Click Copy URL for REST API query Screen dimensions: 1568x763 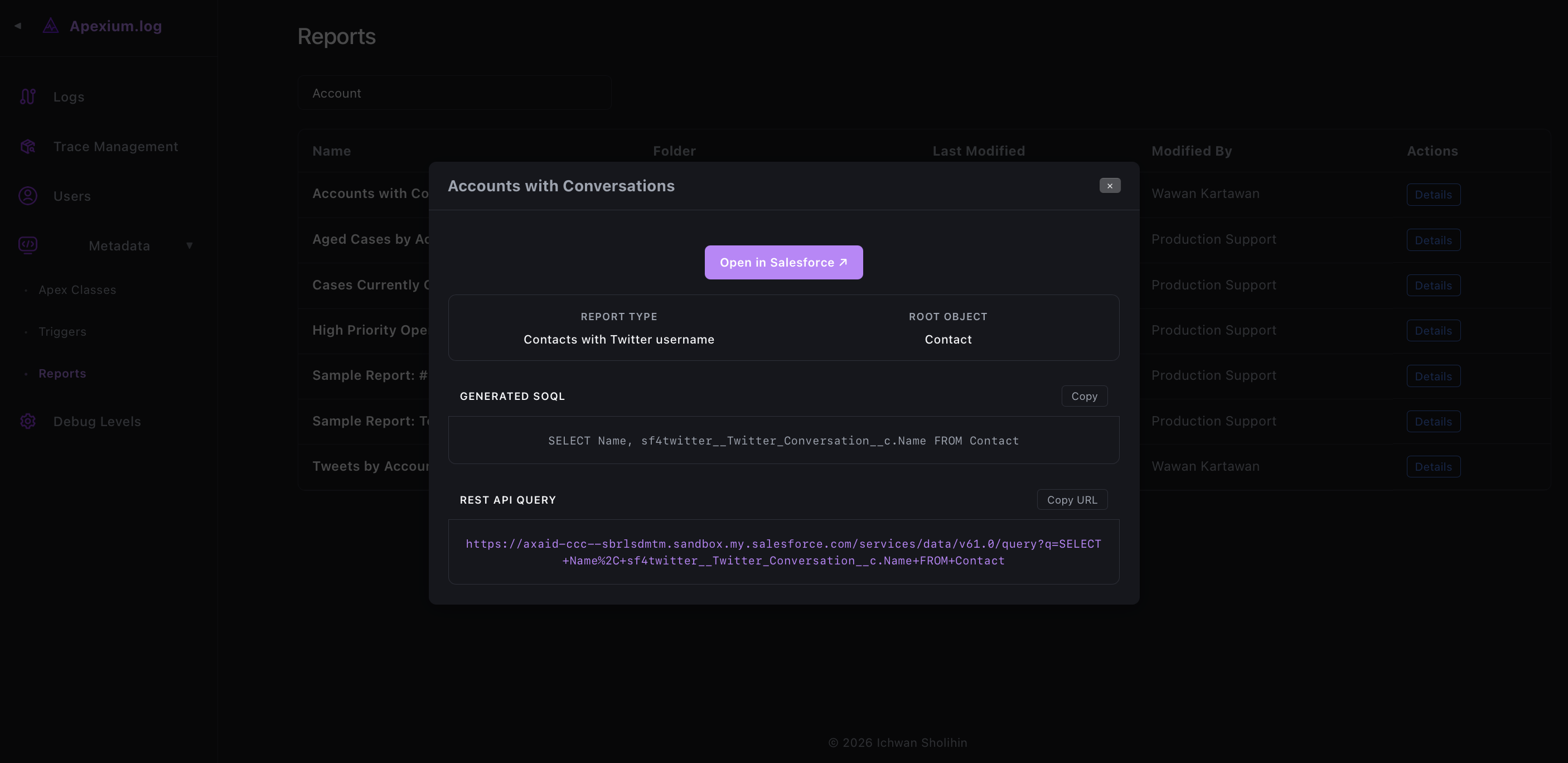click(1072, 499)
